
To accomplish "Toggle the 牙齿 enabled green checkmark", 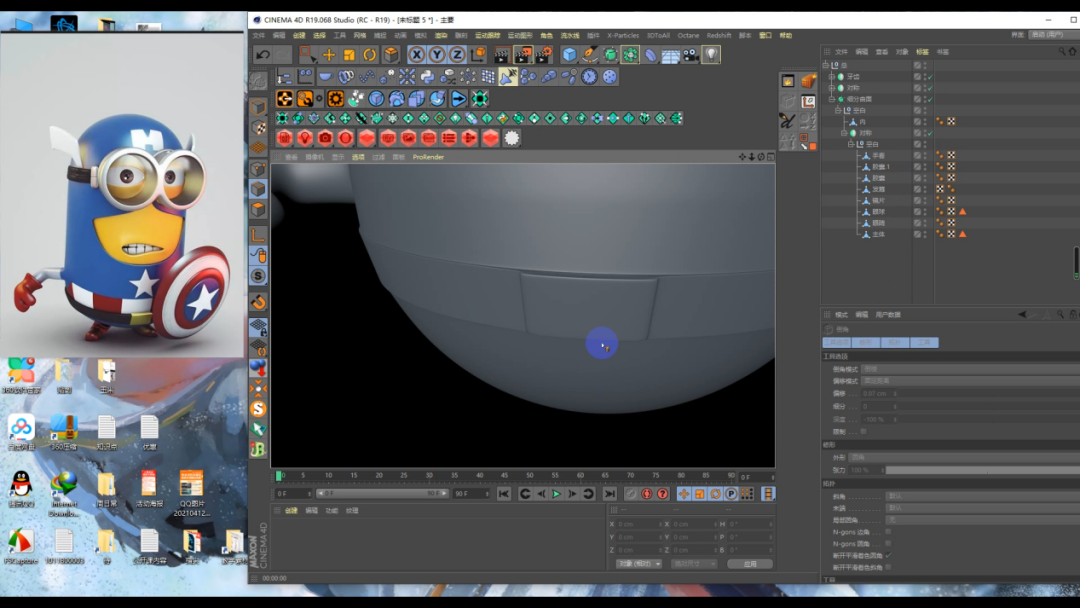I will click(x=930, y=77).
